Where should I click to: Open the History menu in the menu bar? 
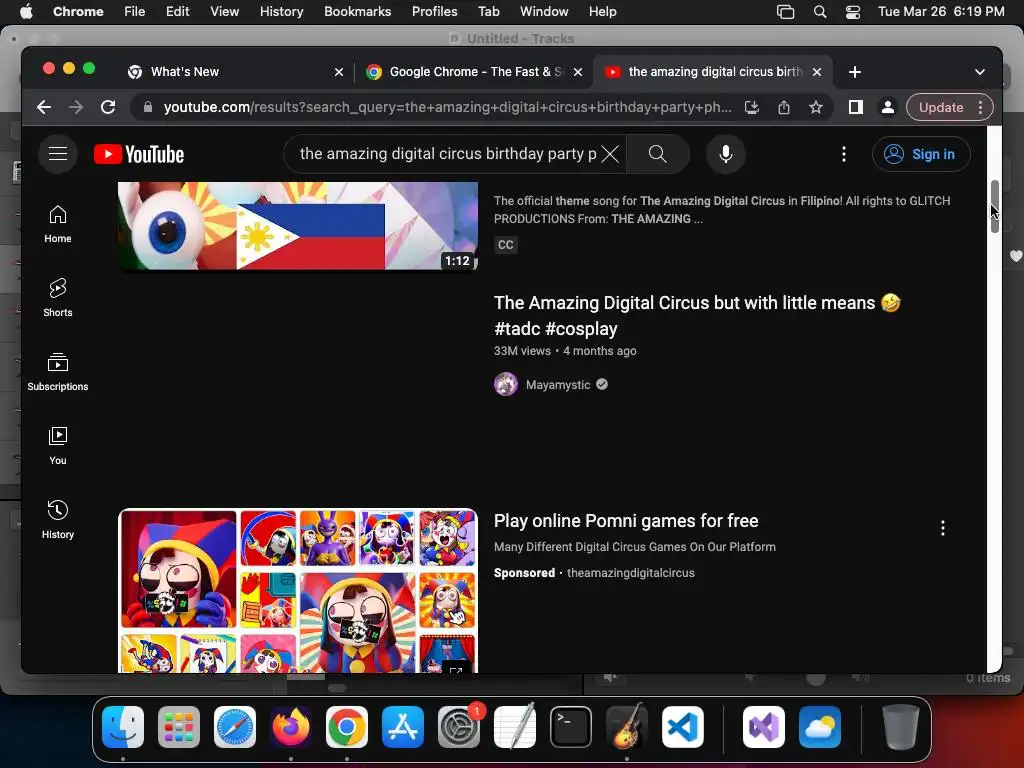[x=281, y=12]
